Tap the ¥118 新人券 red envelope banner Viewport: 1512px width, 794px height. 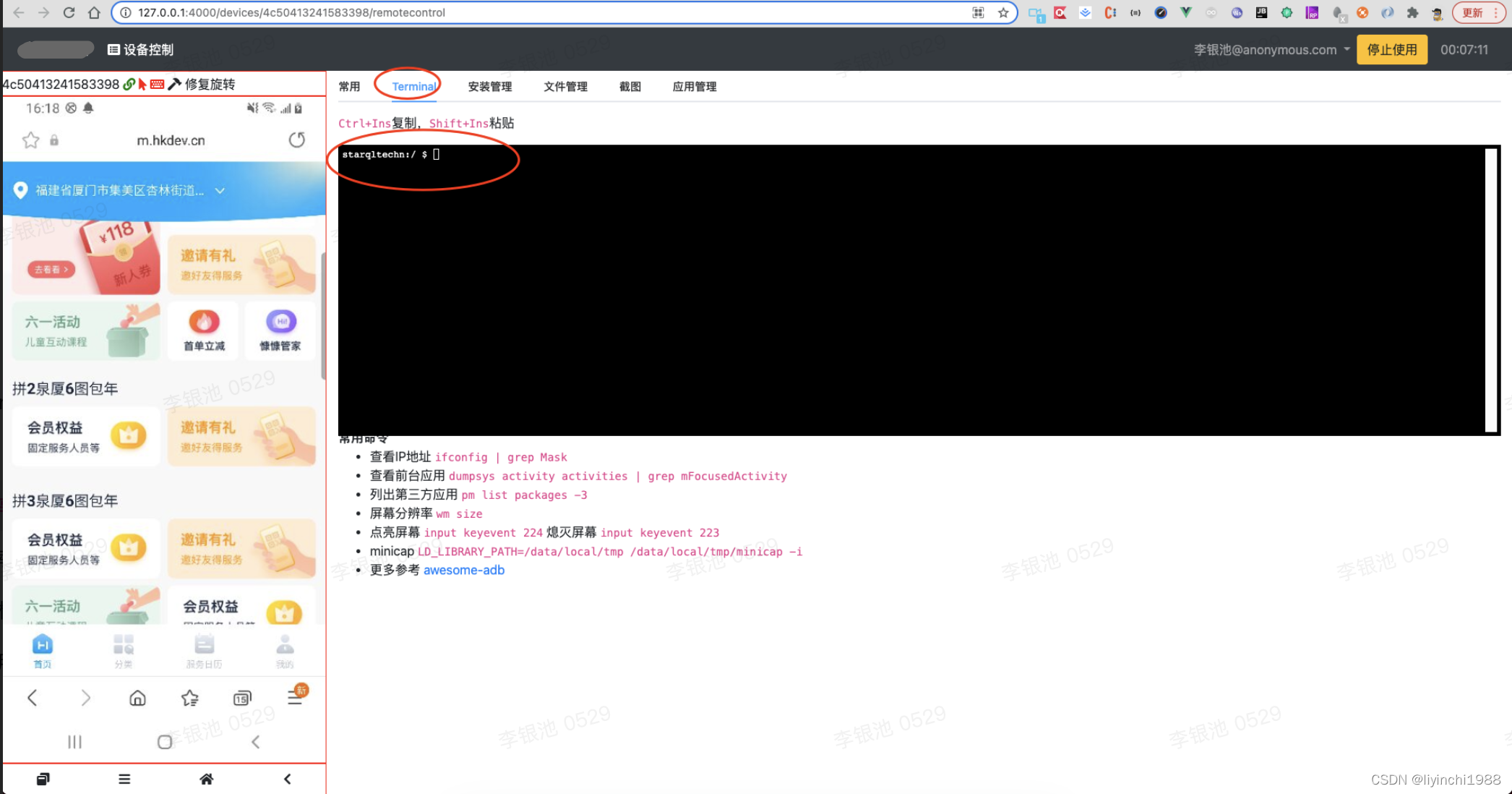[87, 258]
